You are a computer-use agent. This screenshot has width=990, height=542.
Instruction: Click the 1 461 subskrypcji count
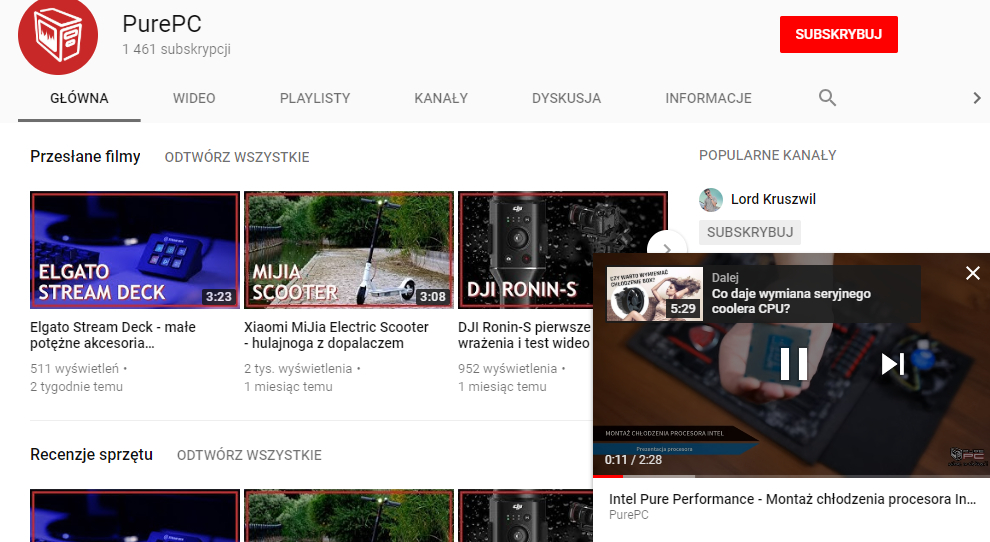(177, 49)
